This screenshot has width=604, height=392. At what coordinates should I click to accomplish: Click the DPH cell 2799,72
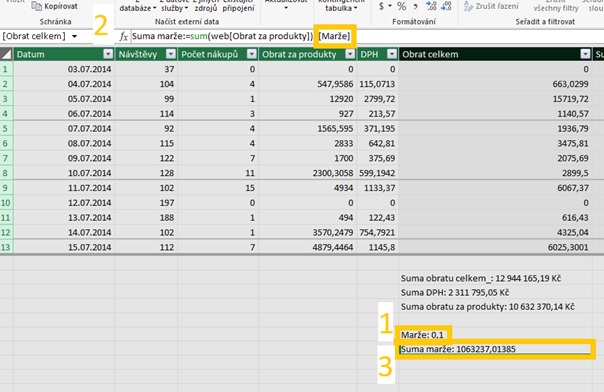(x=378, y=99)
